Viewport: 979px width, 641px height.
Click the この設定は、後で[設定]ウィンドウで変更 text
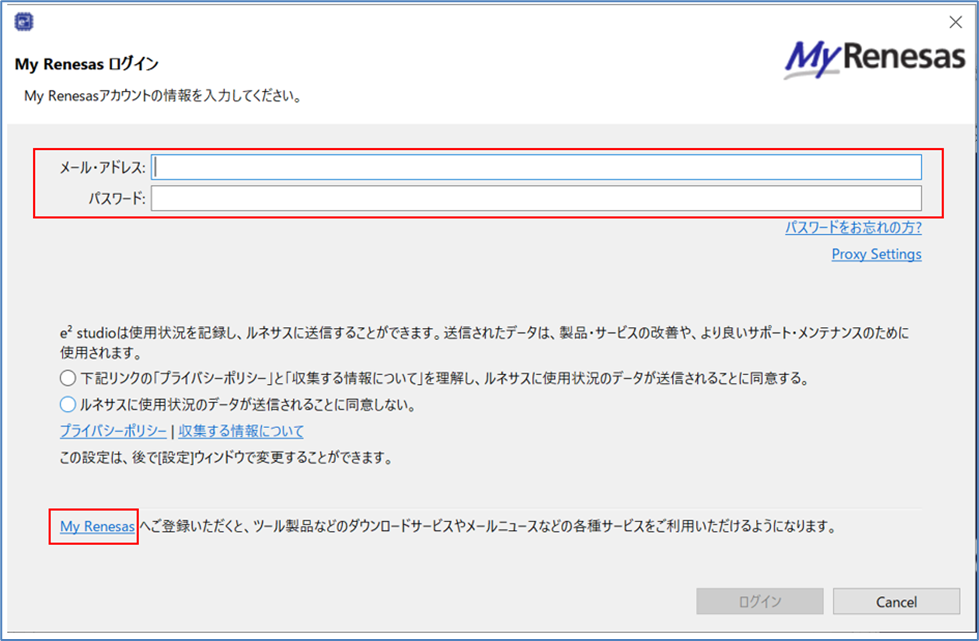pyautogui.click(x=226, y=458)
